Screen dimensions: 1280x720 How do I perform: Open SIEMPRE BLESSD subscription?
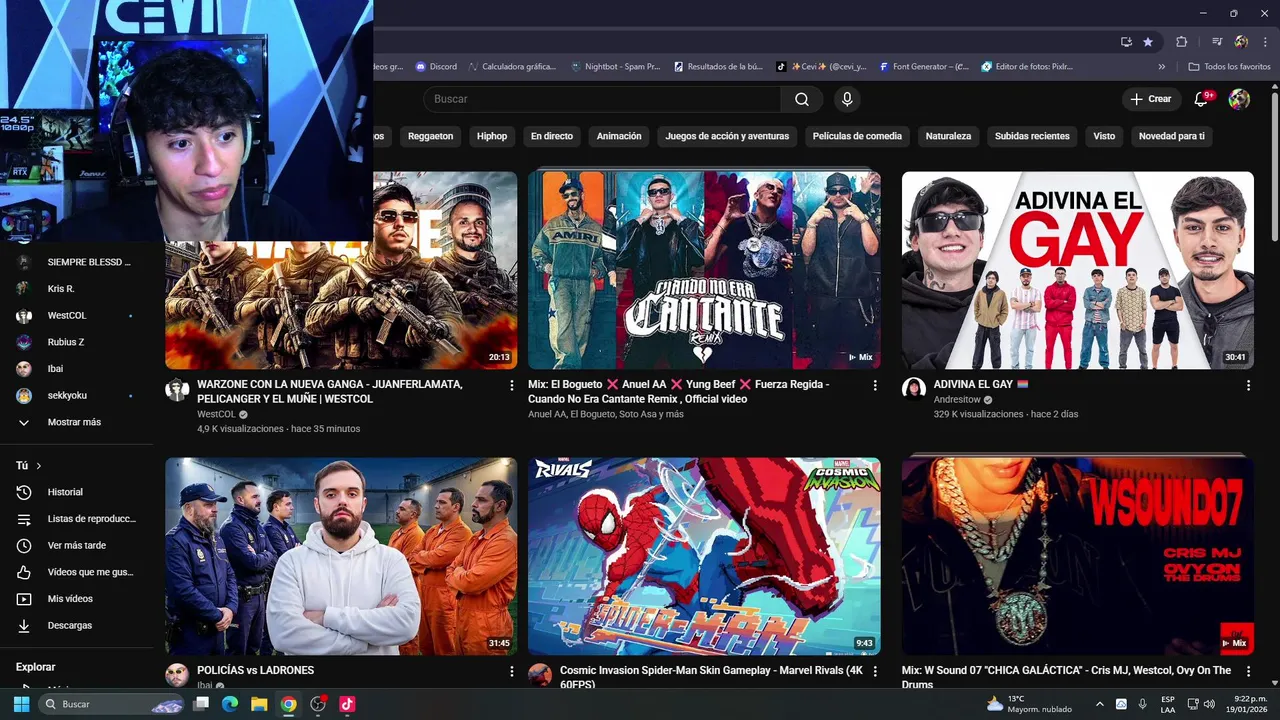click(x=78, y=262)
